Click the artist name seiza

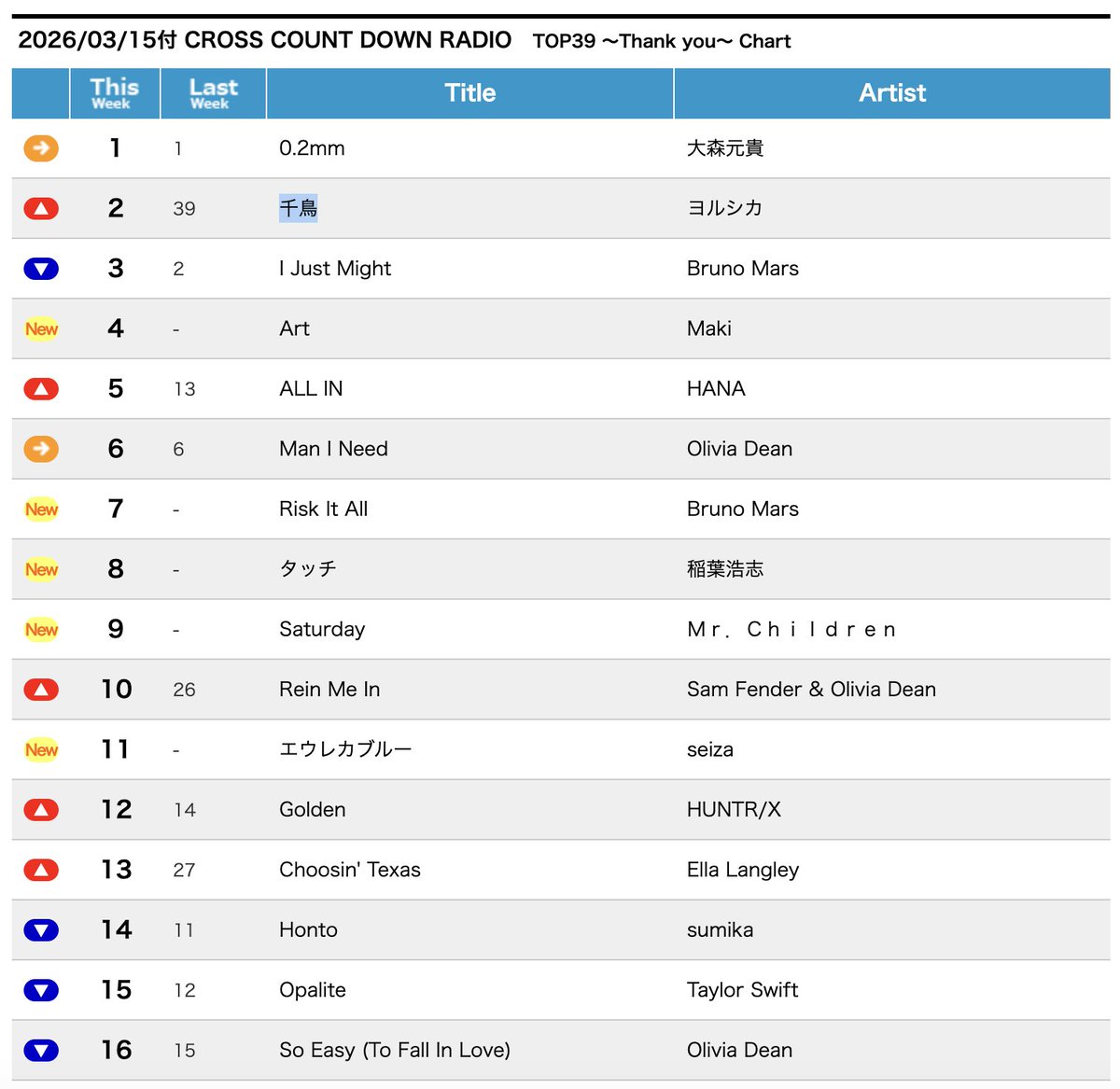[710, 749]
